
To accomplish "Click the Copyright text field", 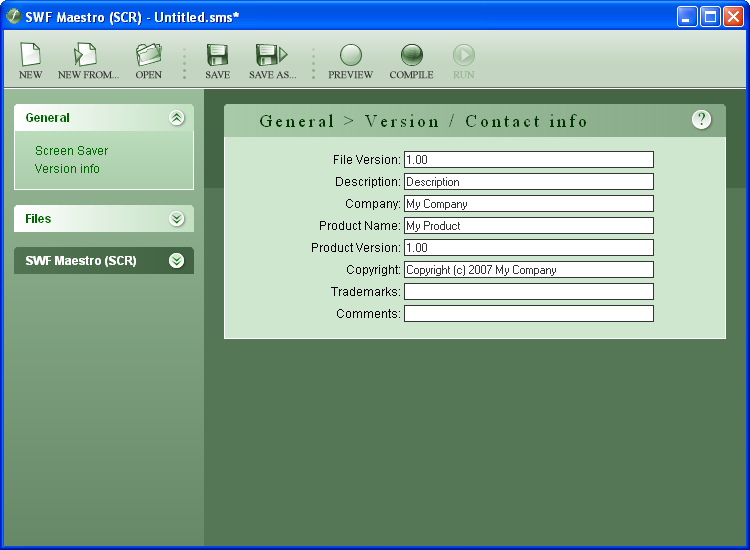I will tap(529, 270).
